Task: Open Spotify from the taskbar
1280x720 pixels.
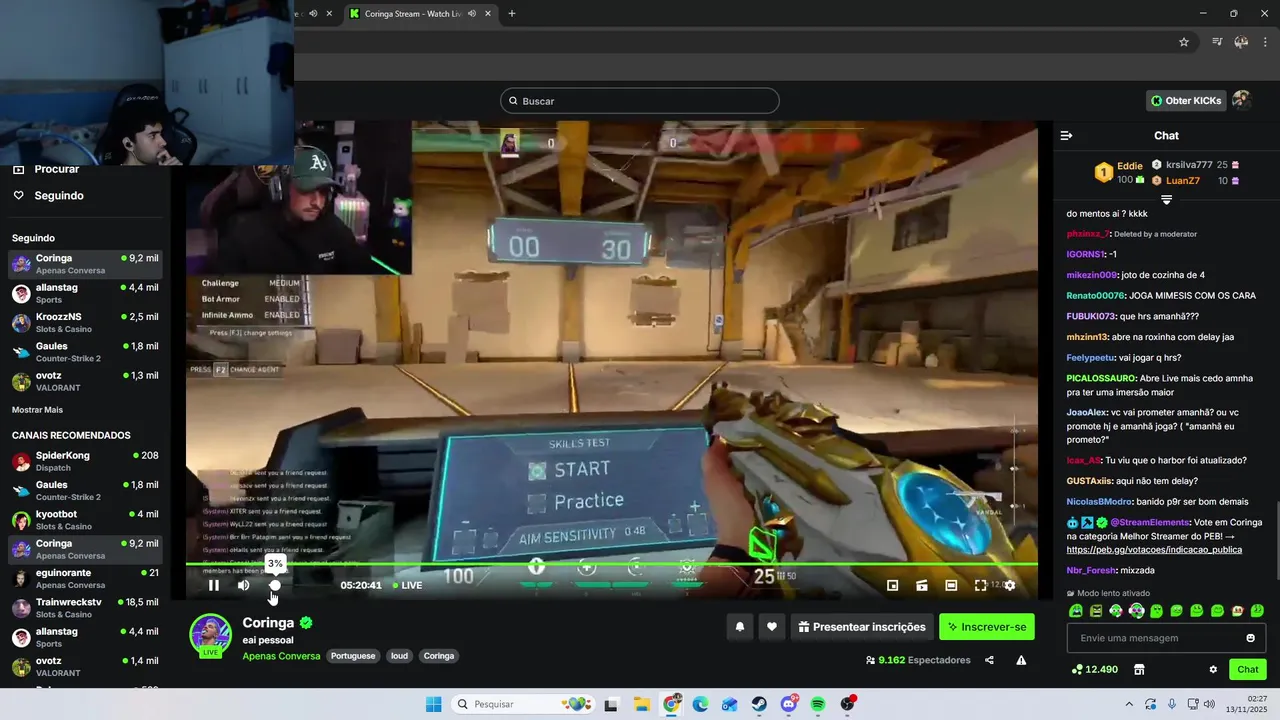Action: coord(818,704)
